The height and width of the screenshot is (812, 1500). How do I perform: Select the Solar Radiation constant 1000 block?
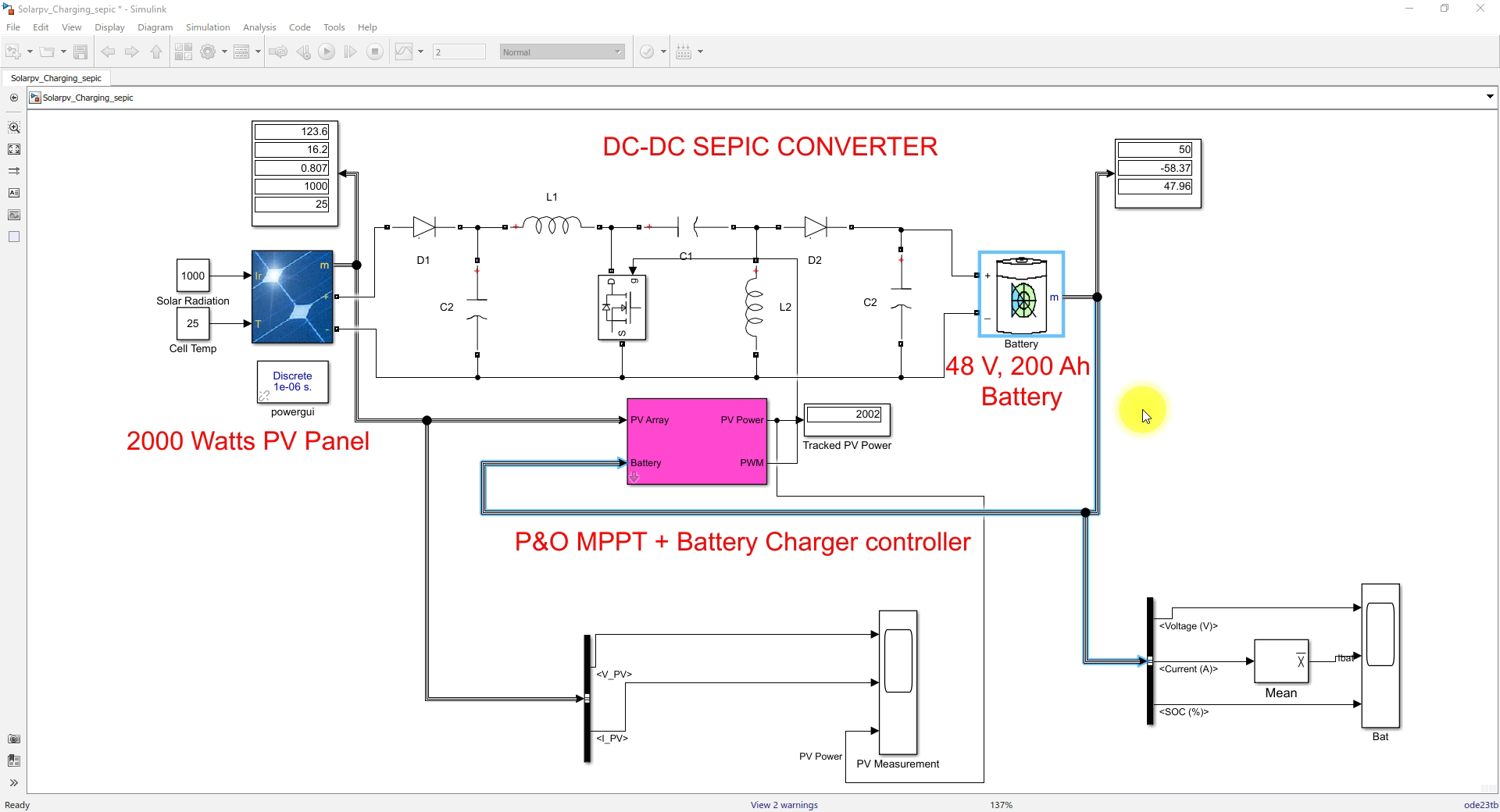pyautogui.click(x=193, y=276)
